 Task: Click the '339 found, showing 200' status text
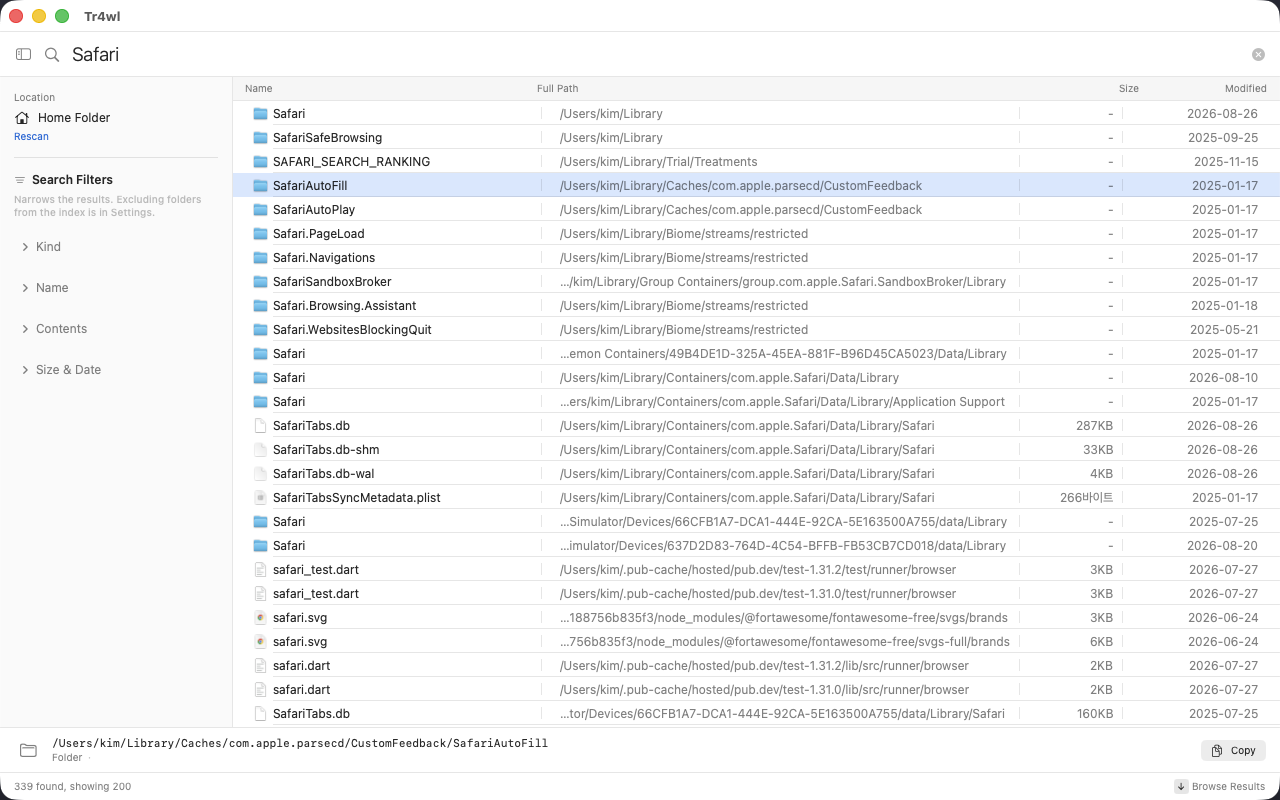pyautogui.click(x=72, y=786)
